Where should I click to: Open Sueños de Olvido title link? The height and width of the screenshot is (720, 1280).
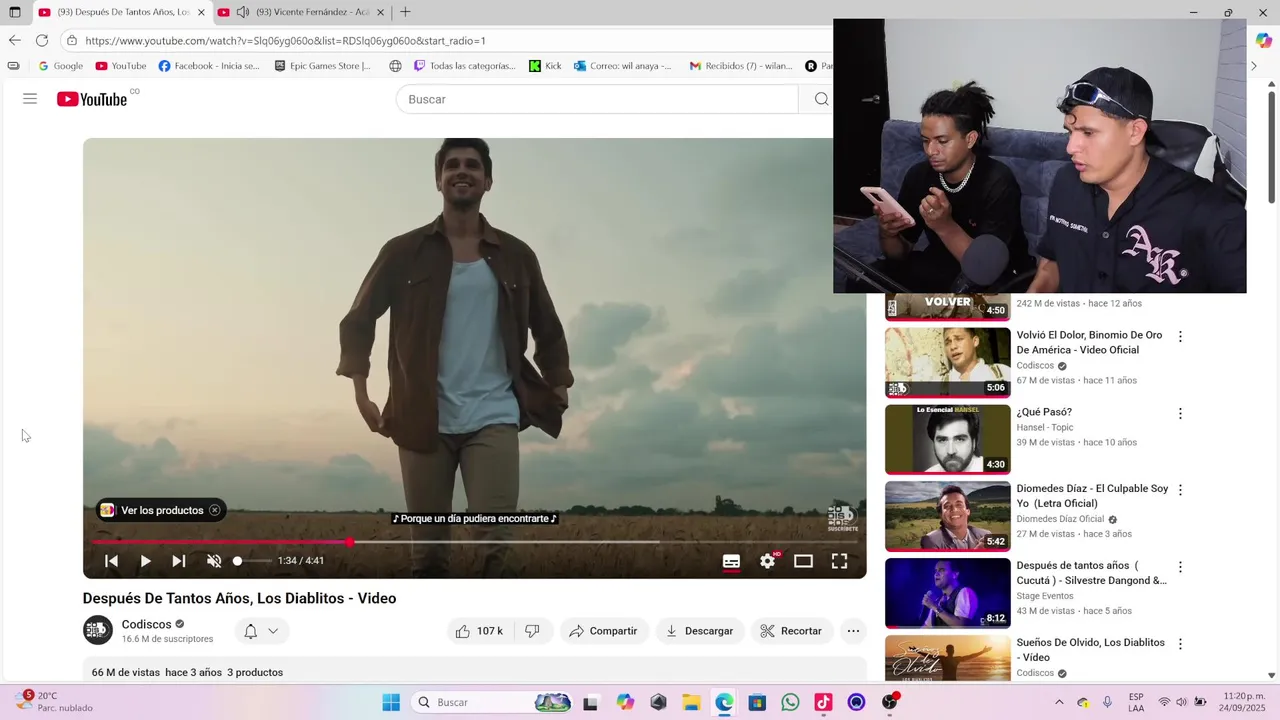click(1090, 650)
